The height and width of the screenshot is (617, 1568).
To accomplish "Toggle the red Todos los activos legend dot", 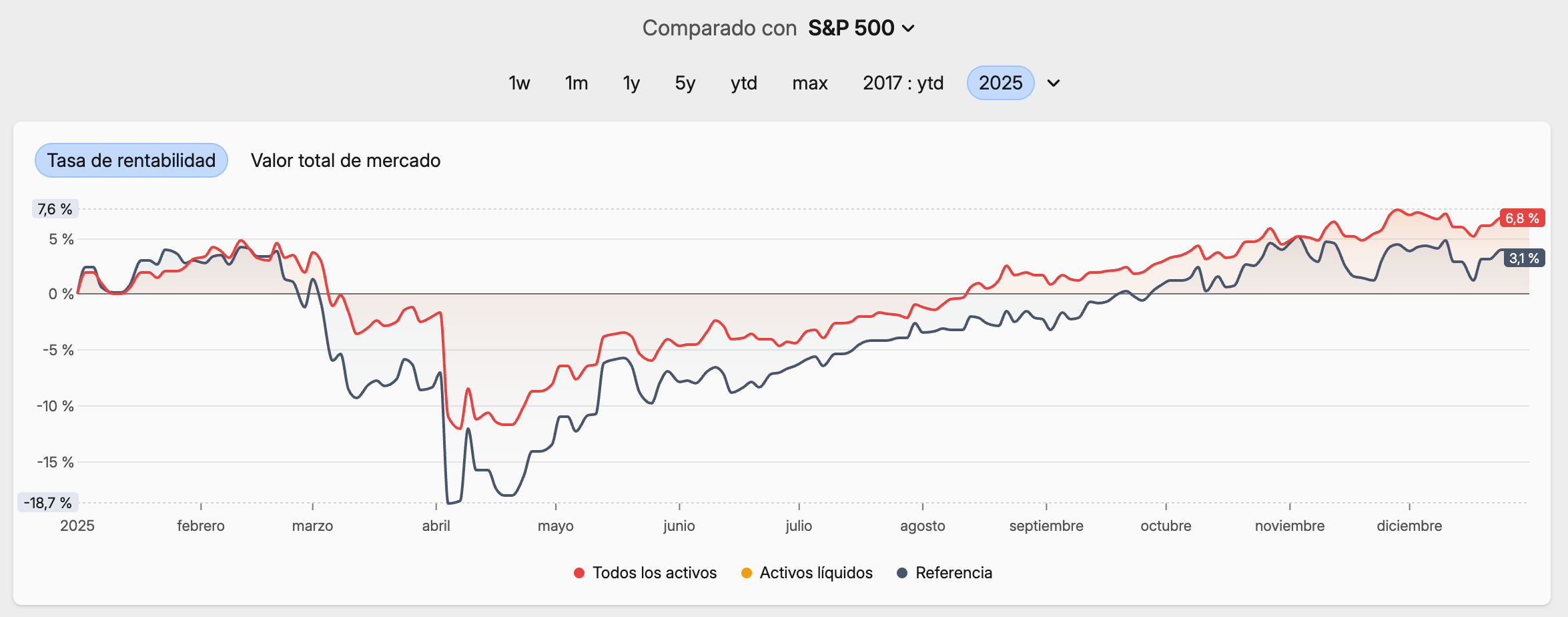I will 579,573.
